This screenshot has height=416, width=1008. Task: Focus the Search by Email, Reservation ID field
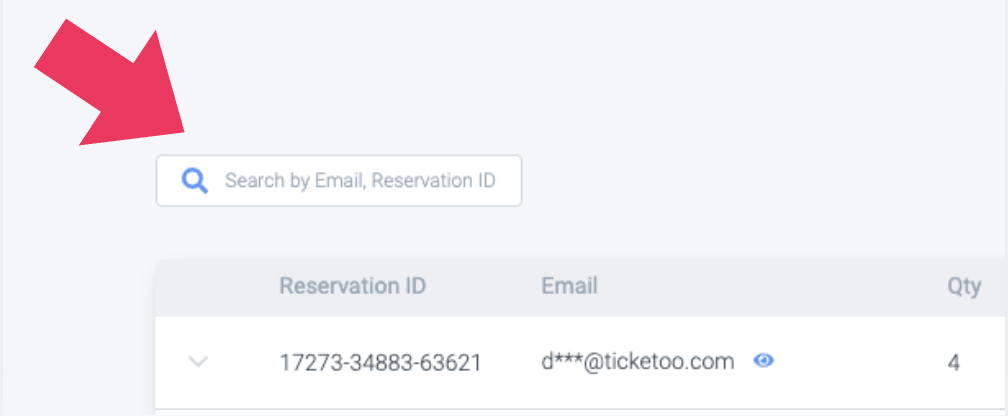(360, 181)
